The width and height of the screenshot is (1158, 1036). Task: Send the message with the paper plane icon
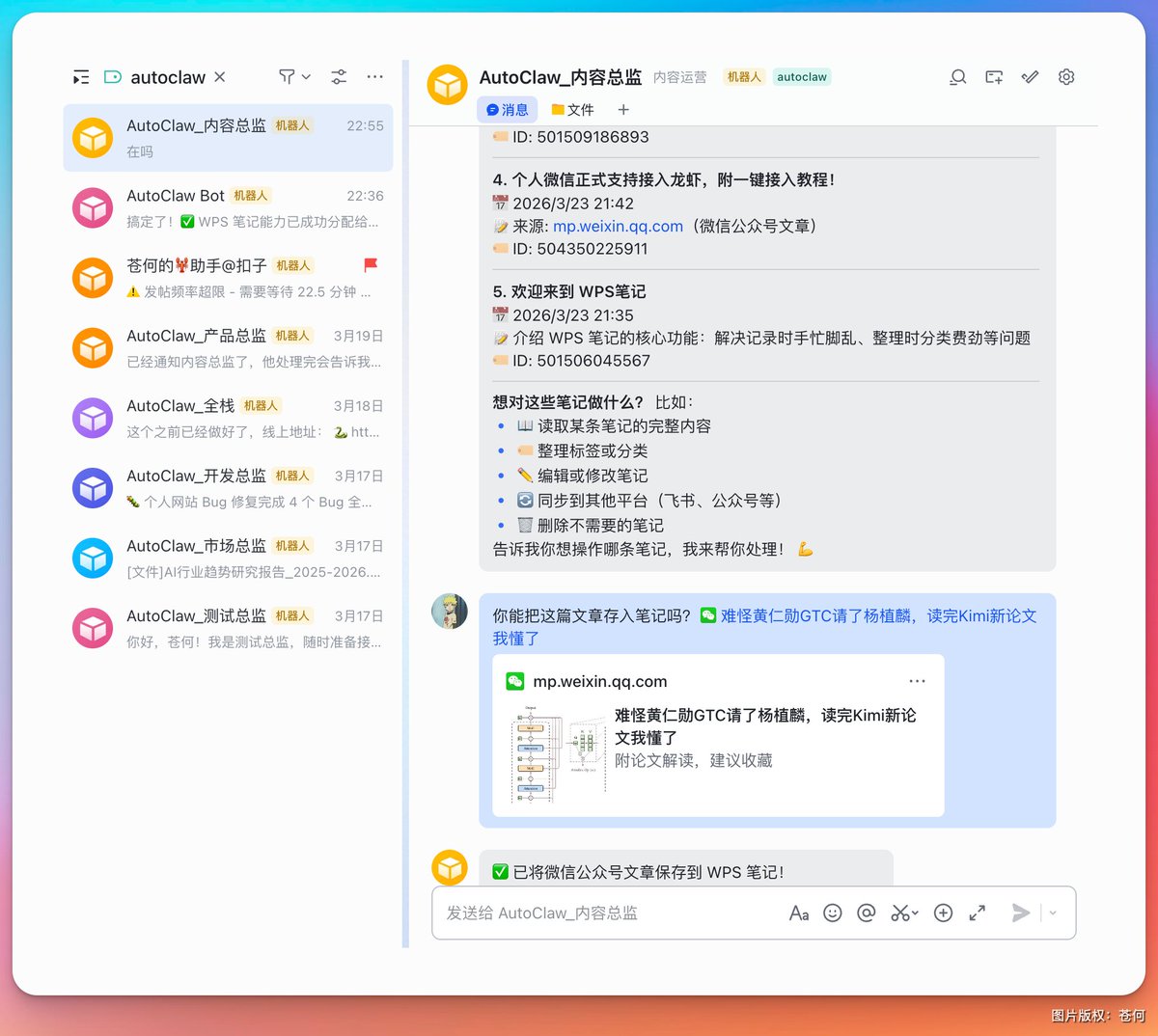pos(1021,913)
